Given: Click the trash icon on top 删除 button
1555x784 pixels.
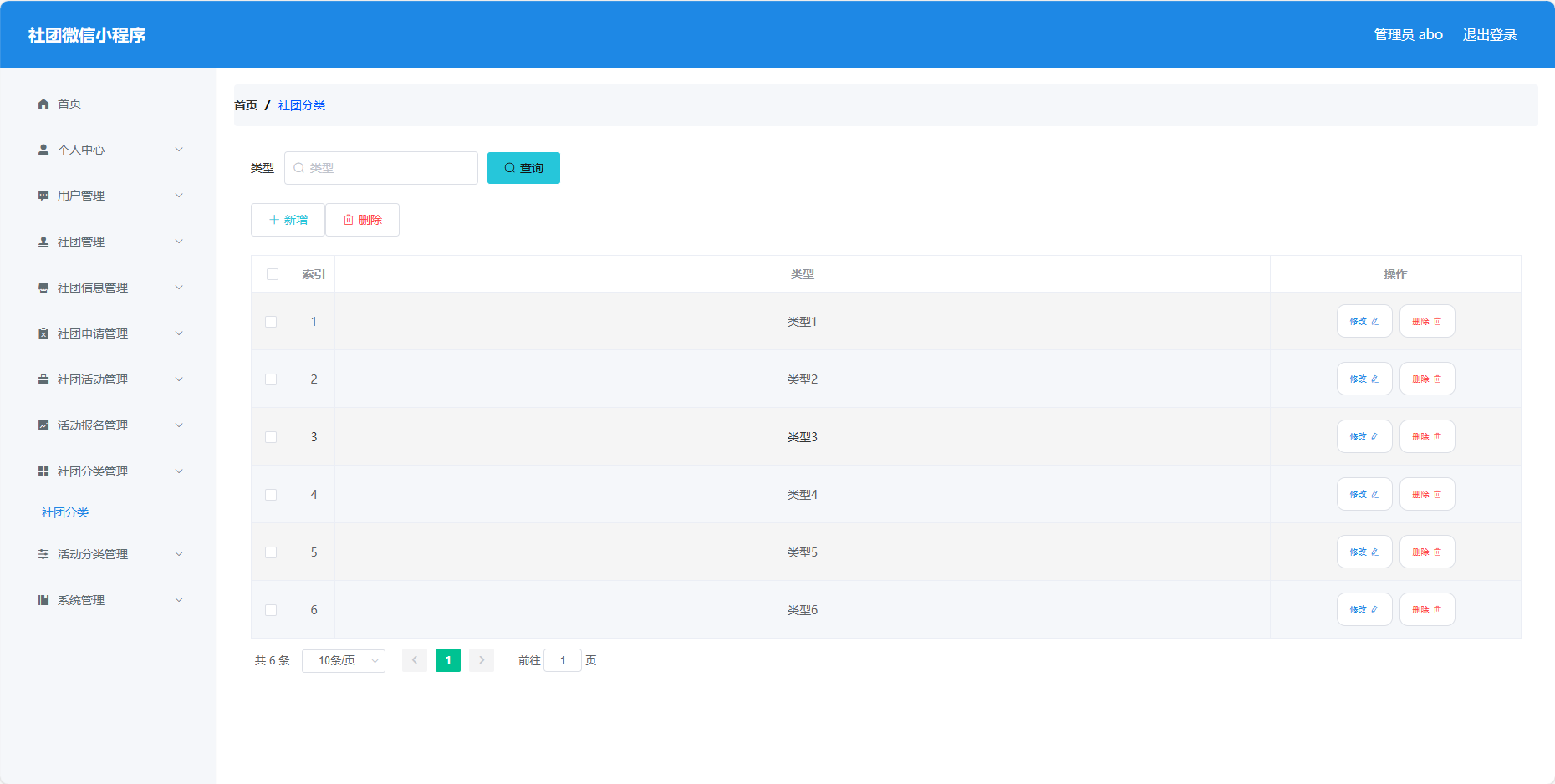Looking at the screenshot, I should 349,220.
